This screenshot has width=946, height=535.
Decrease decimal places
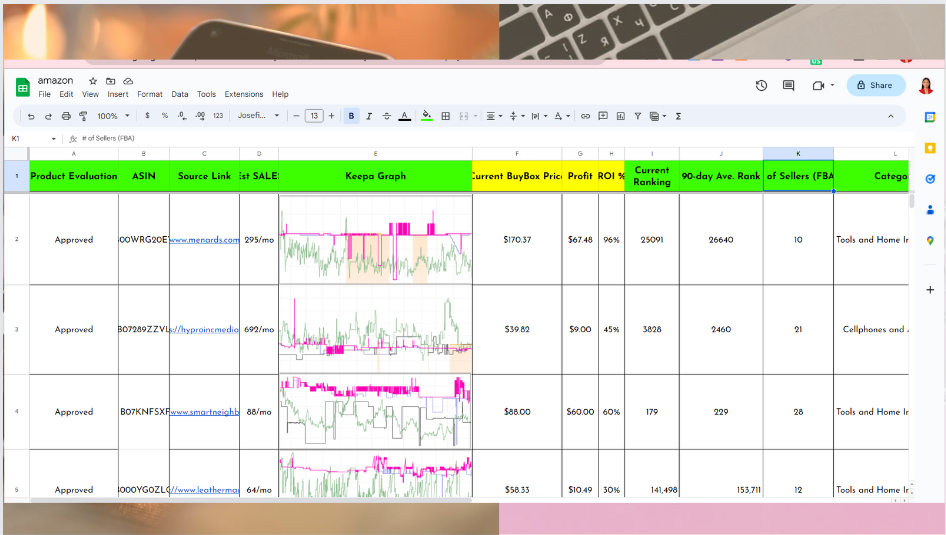[x=182, y=116]
